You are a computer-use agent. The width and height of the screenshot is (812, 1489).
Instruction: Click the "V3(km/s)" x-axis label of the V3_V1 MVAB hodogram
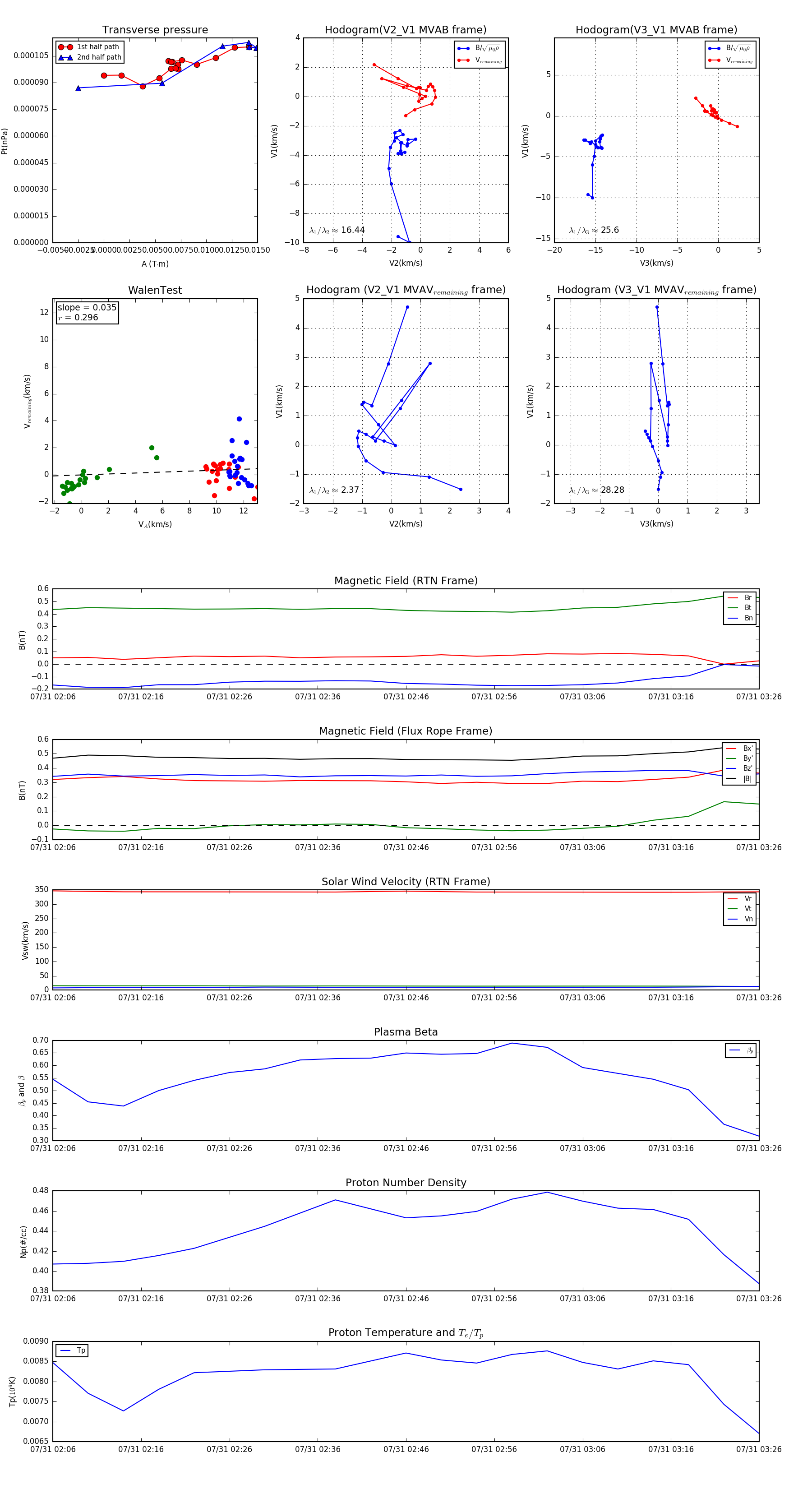(x=656, y=263)
